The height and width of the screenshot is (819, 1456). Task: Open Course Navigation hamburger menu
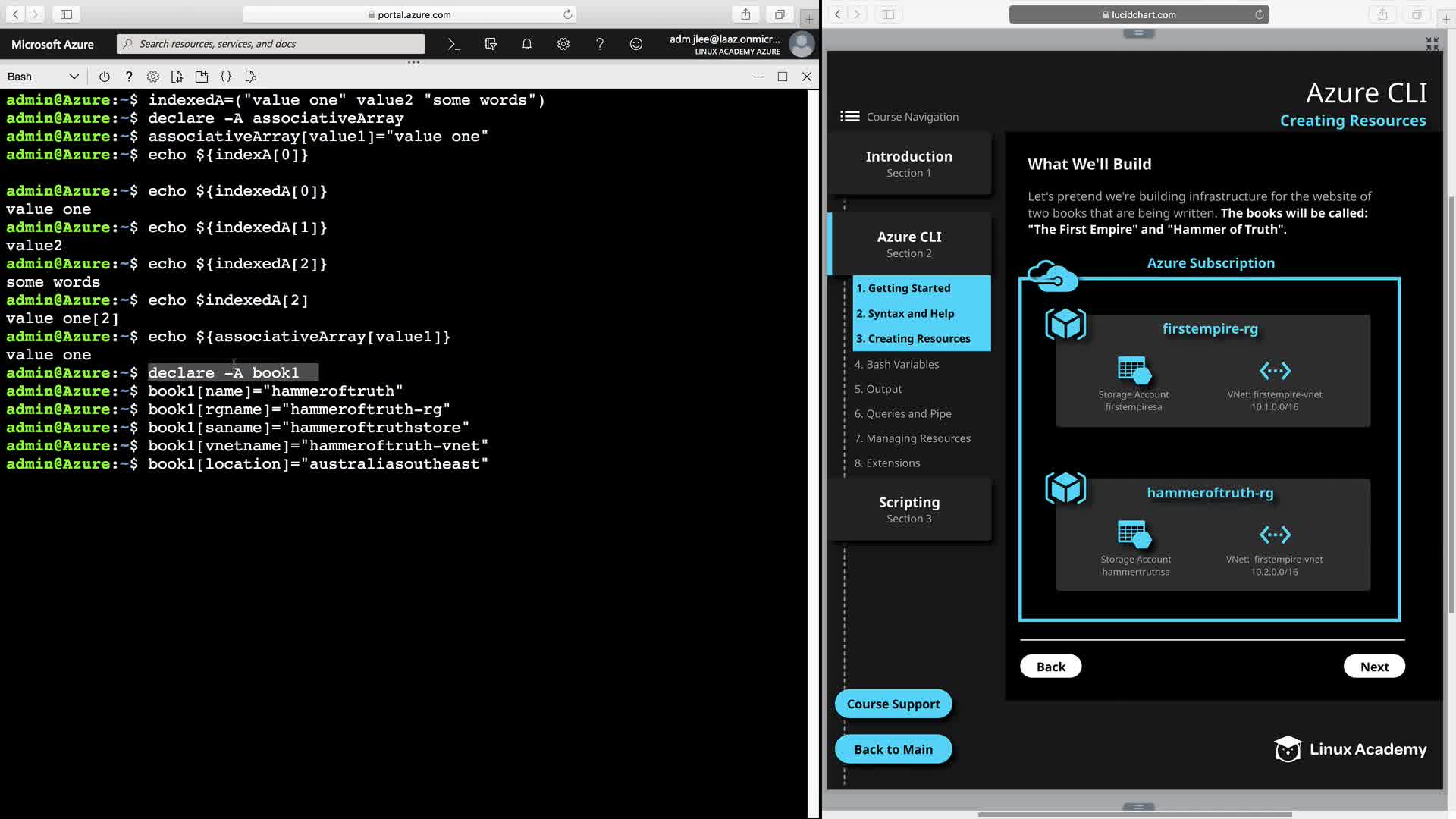[x=849, y=116]
